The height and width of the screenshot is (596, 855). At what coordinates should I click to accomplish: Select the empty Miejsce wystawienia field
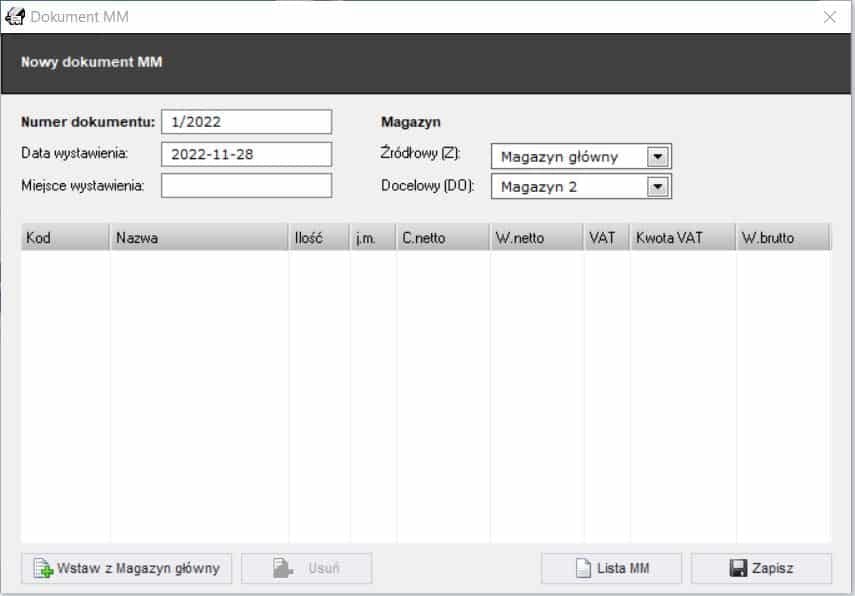(x=246, y=186)
